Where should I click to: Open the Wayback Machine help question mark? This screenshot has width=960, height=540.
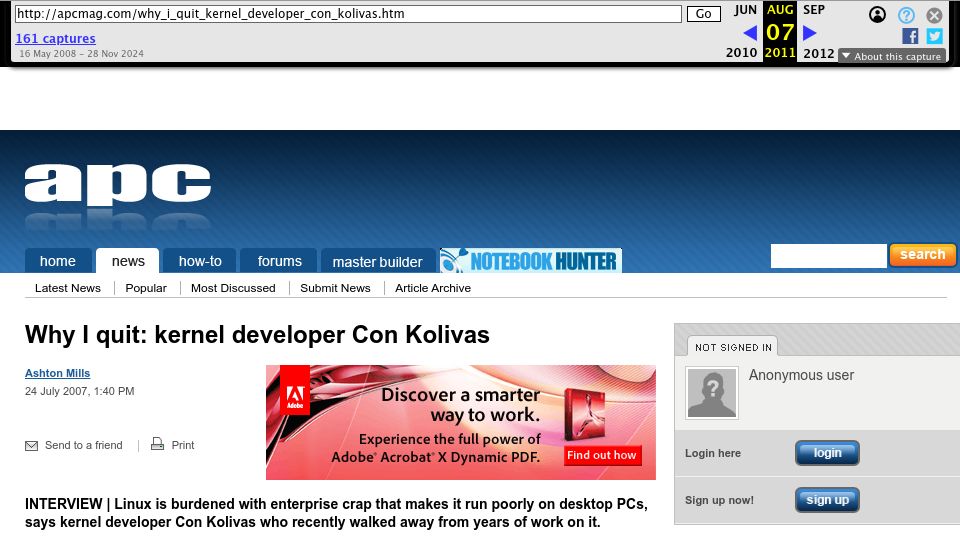tap(906, 15)
